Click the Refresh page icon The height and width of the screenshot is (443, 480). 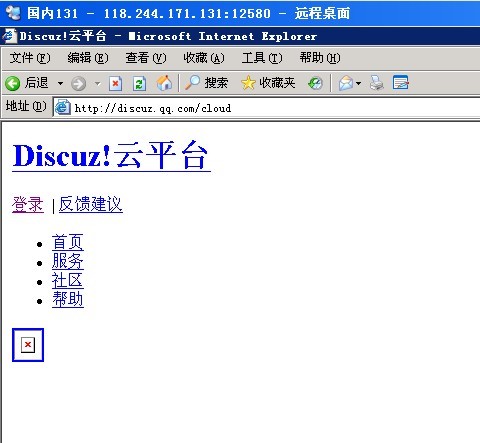pyautogui.click(x=139, y=83)
